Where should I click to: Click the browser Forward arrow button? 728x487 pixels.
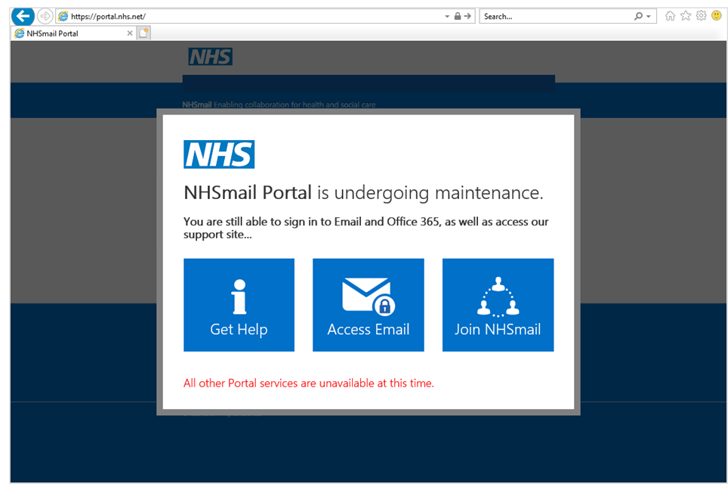pos(45,16)
